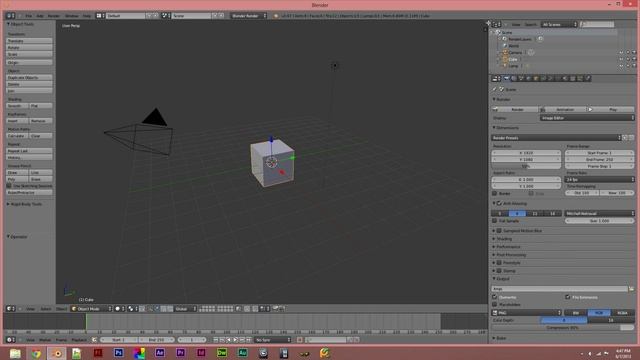Click the Smooth shading button
Image resolution: width=640 pixels, height=360 pixels.
[x=18, y=106]
